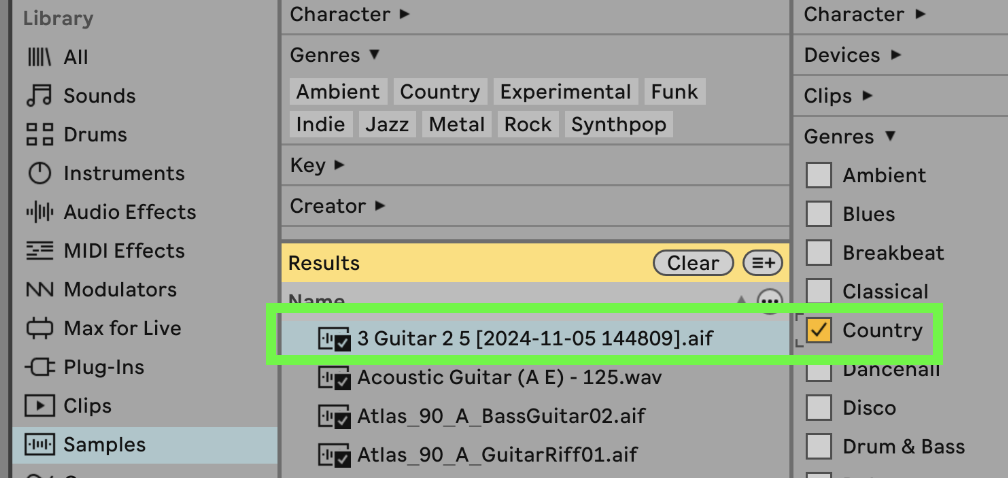
Task: Select Samples in the Library sidebar
Action: click(x=104, y=445)
